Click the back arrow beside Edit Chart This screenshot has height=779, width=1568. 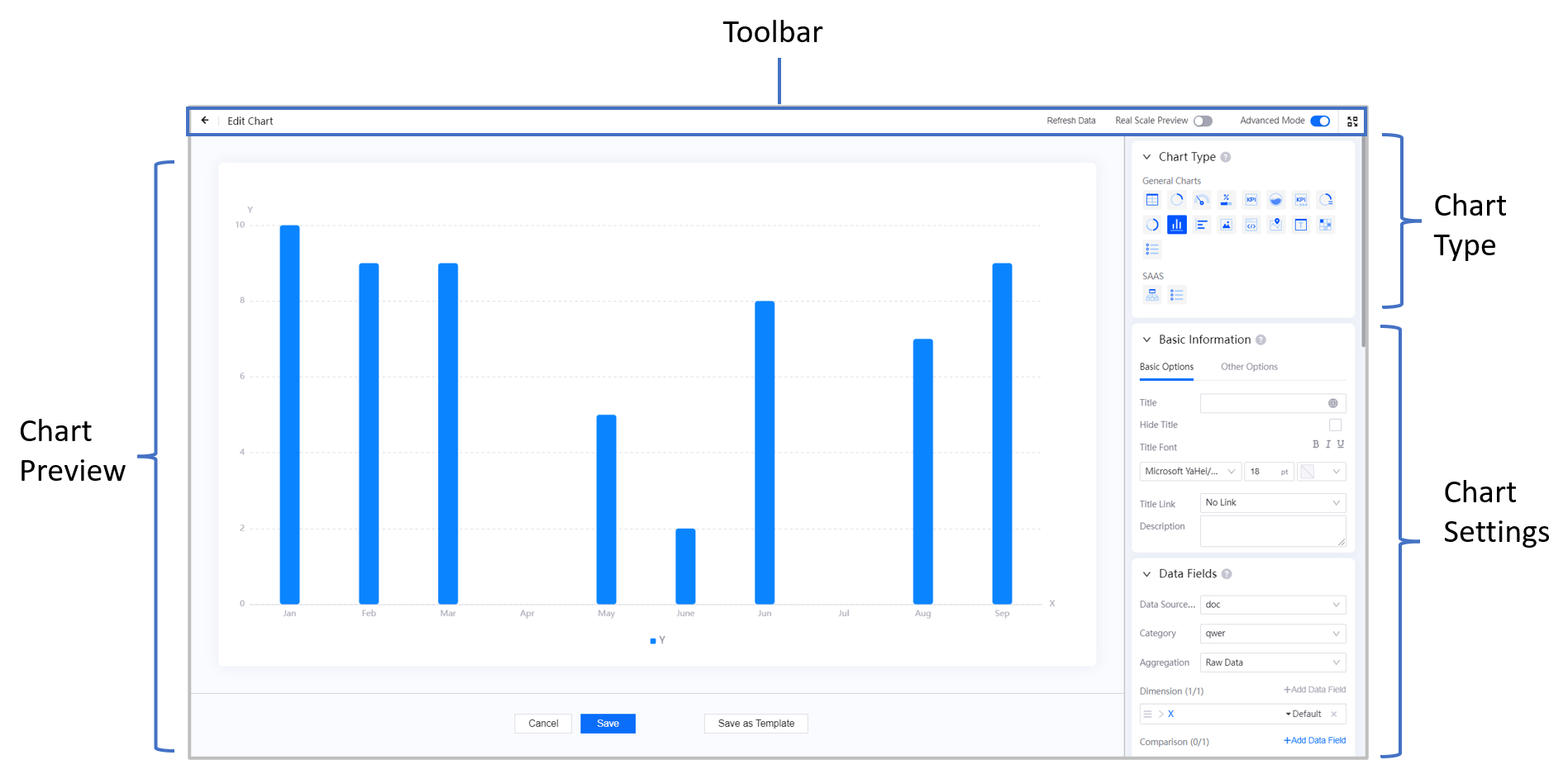pyautogui.click(x=205, y=121)
